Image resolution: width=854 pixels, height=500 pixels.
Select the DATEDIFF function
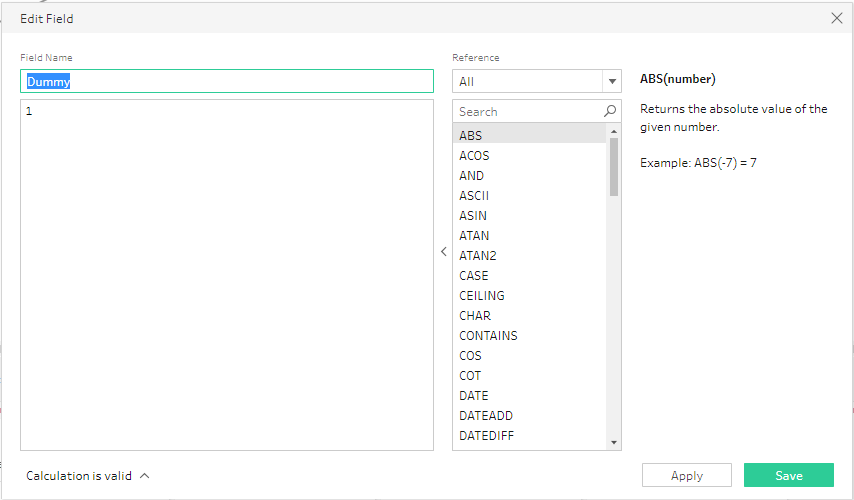pos(486,436)
